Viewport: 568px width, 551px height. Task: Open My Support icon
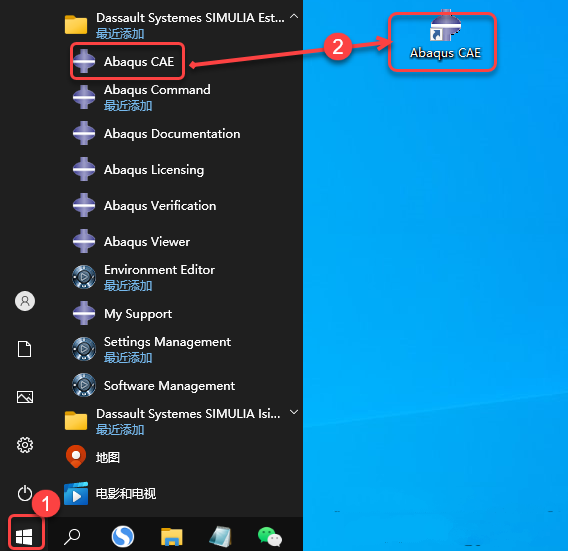tap(84, 313)
